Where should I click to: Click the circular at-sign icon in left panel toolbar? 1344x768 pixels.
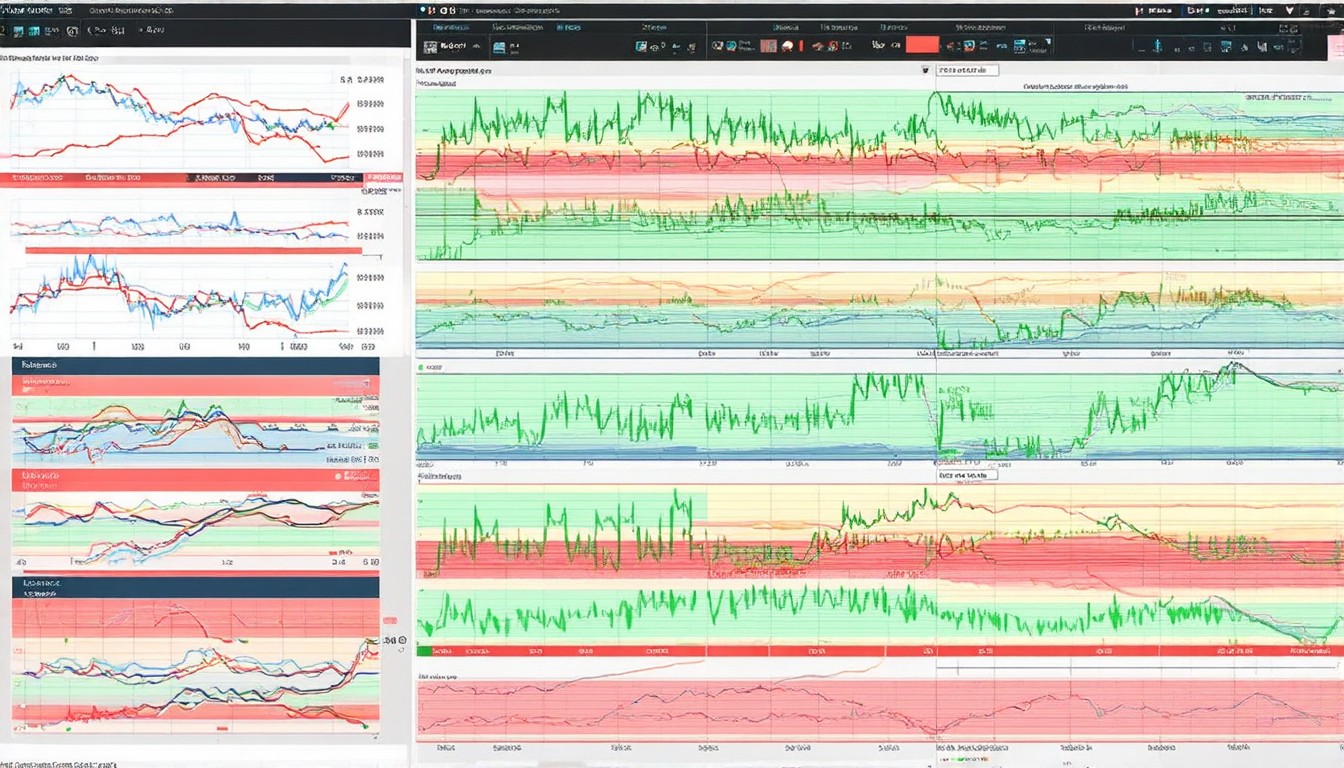pyautogui.click(x=72, y=31)
